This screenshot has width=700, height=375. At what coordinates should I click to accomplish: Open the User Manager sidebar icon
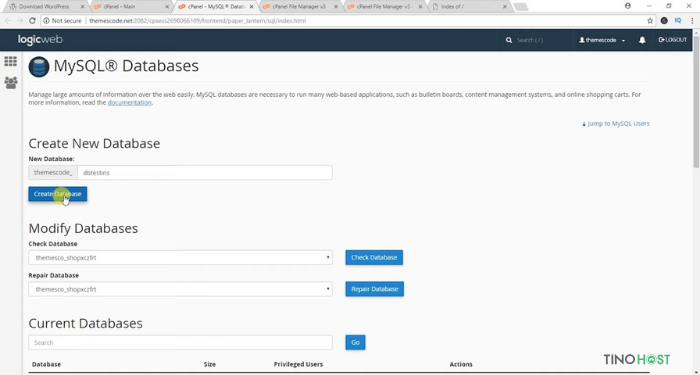(11, 82)
